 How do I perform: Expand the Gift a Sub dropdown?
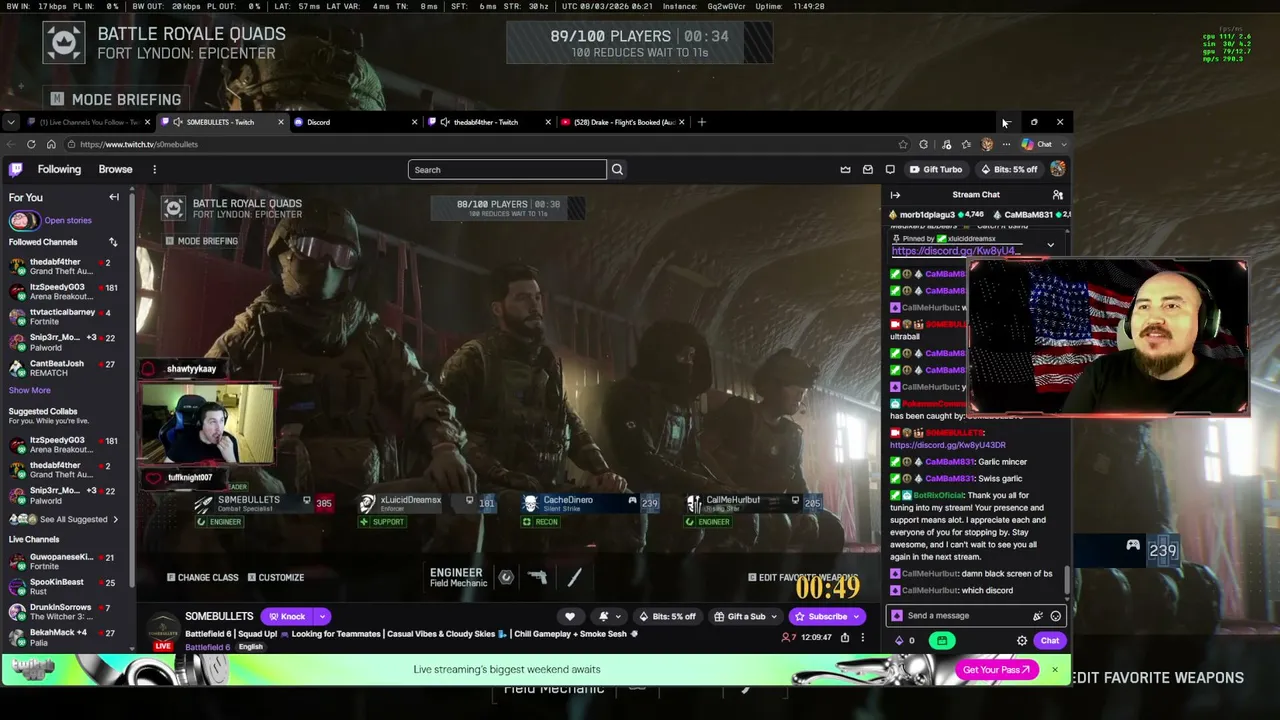click(775, 617)
